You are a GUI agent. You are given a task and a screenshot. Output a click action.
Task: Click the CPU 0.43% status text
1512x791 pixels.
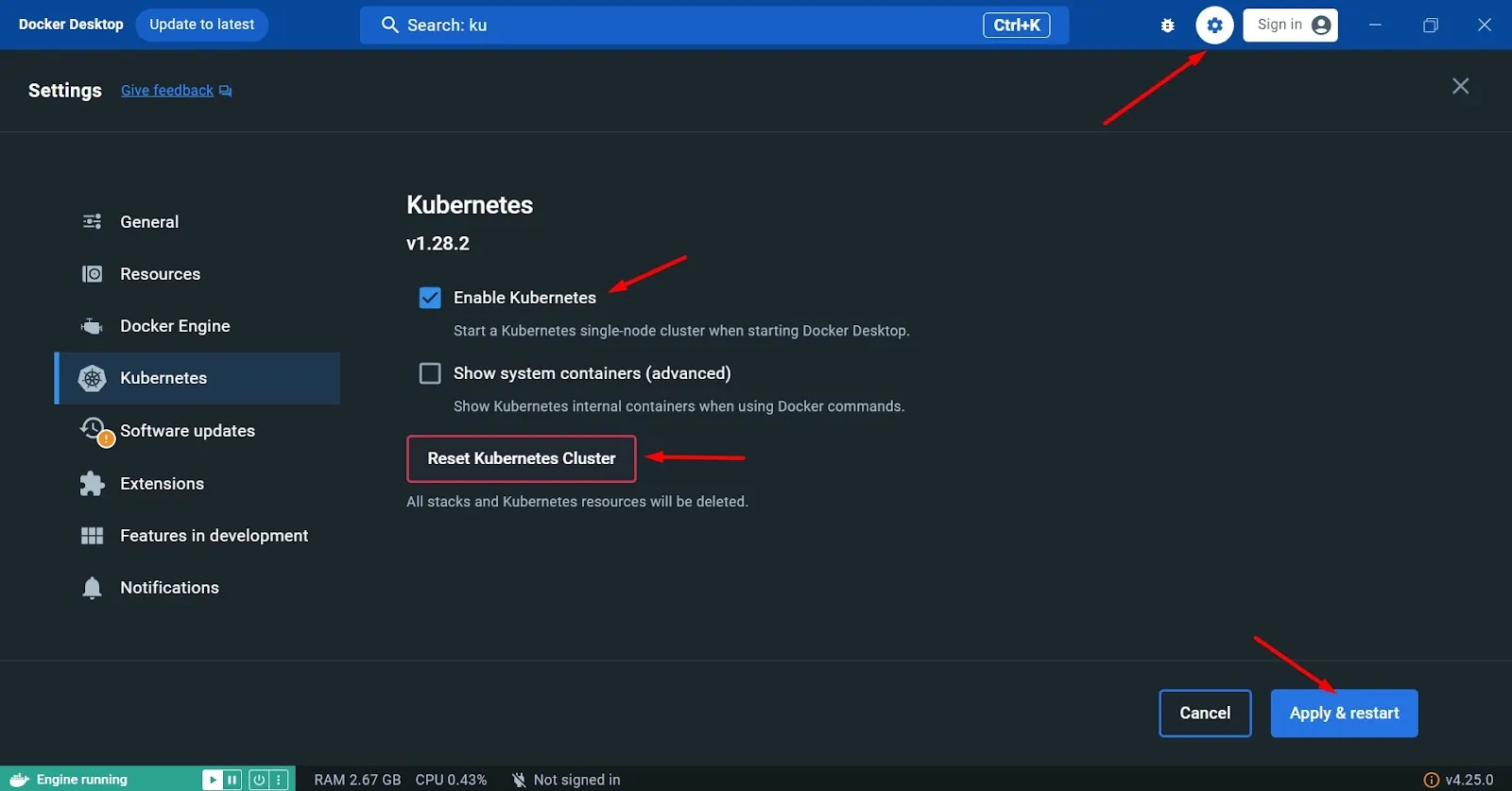[451, 780]
